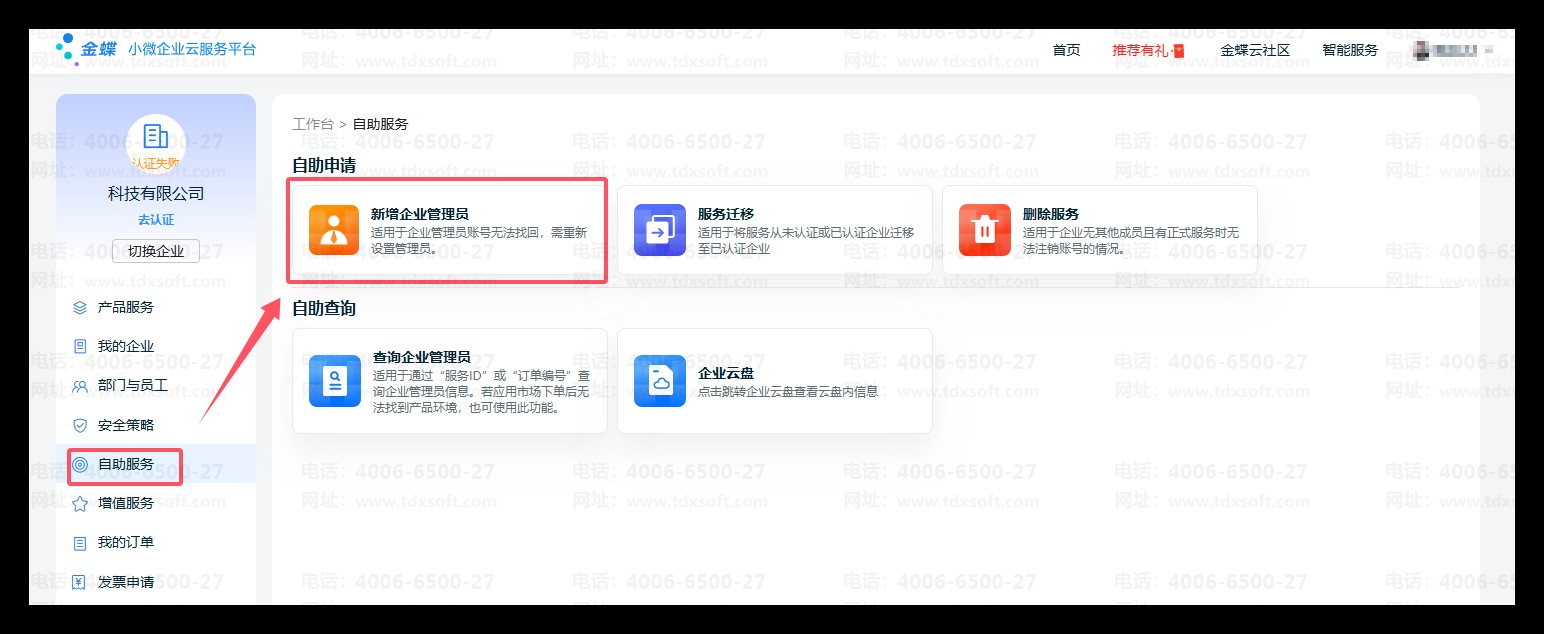Click the 金蝶 logo in header

87,49
